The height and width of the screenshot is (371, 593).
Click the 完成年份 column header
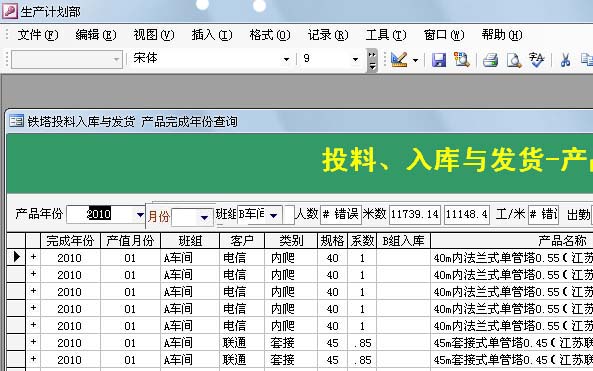(x=70, y=241)
